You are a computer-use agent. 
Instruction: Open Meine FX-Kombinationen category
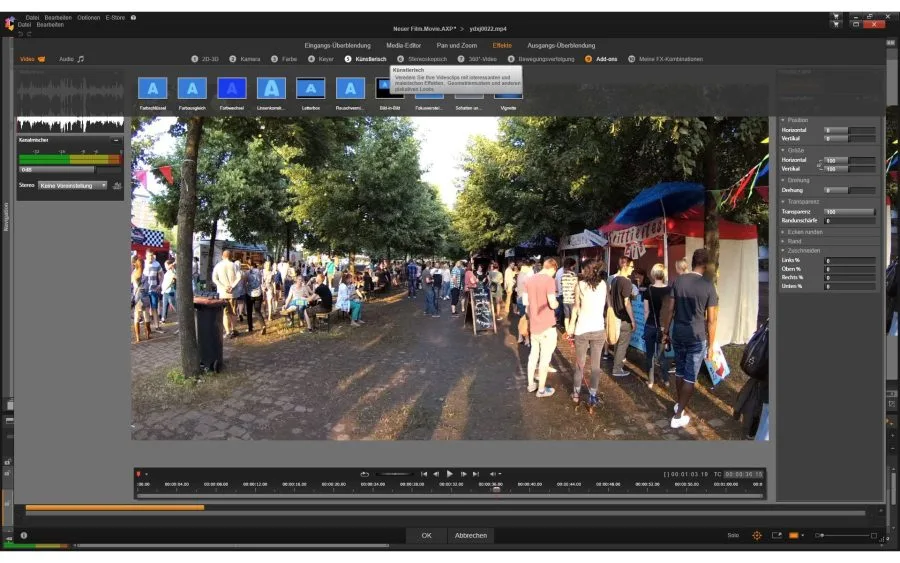(x=665, y=59)
